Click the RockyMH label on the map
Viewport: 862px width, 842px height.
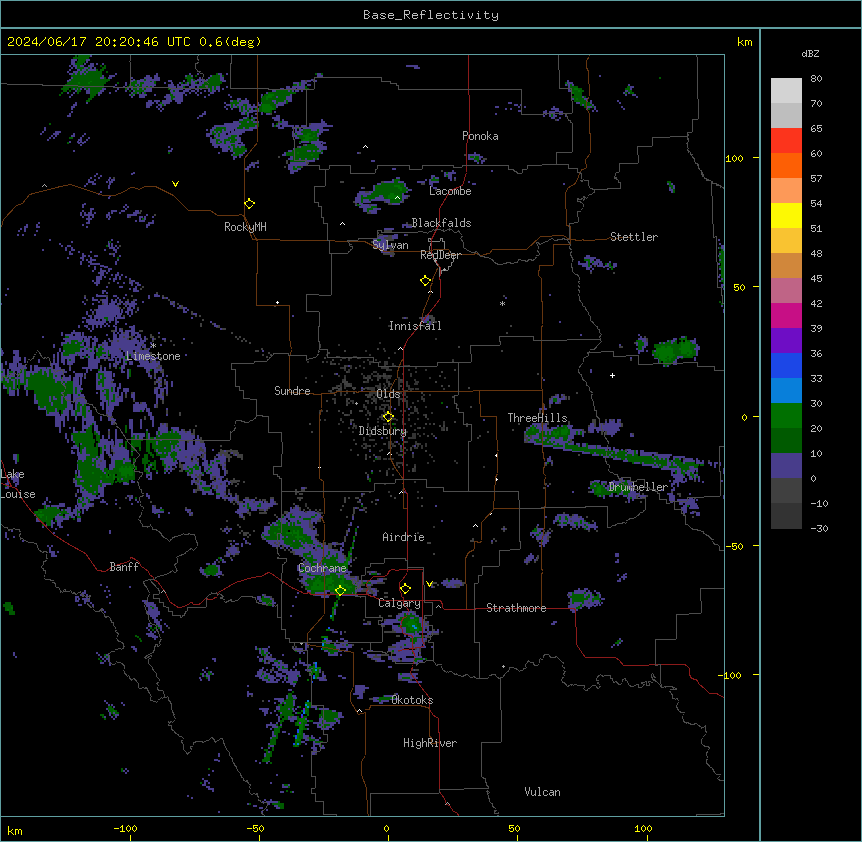pos(245,227)
